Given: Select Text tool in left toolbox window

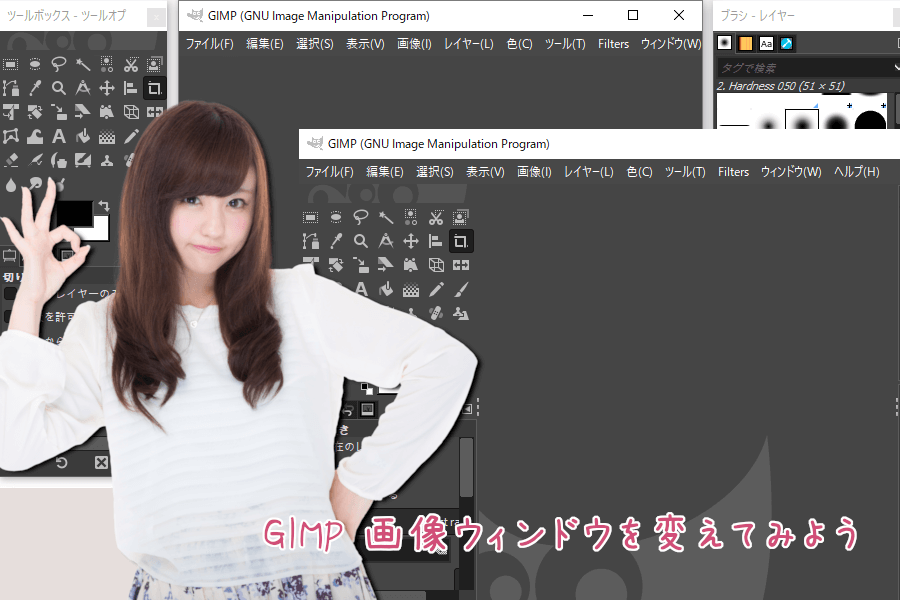Looking at the screenshot, I should click(59, 136).
